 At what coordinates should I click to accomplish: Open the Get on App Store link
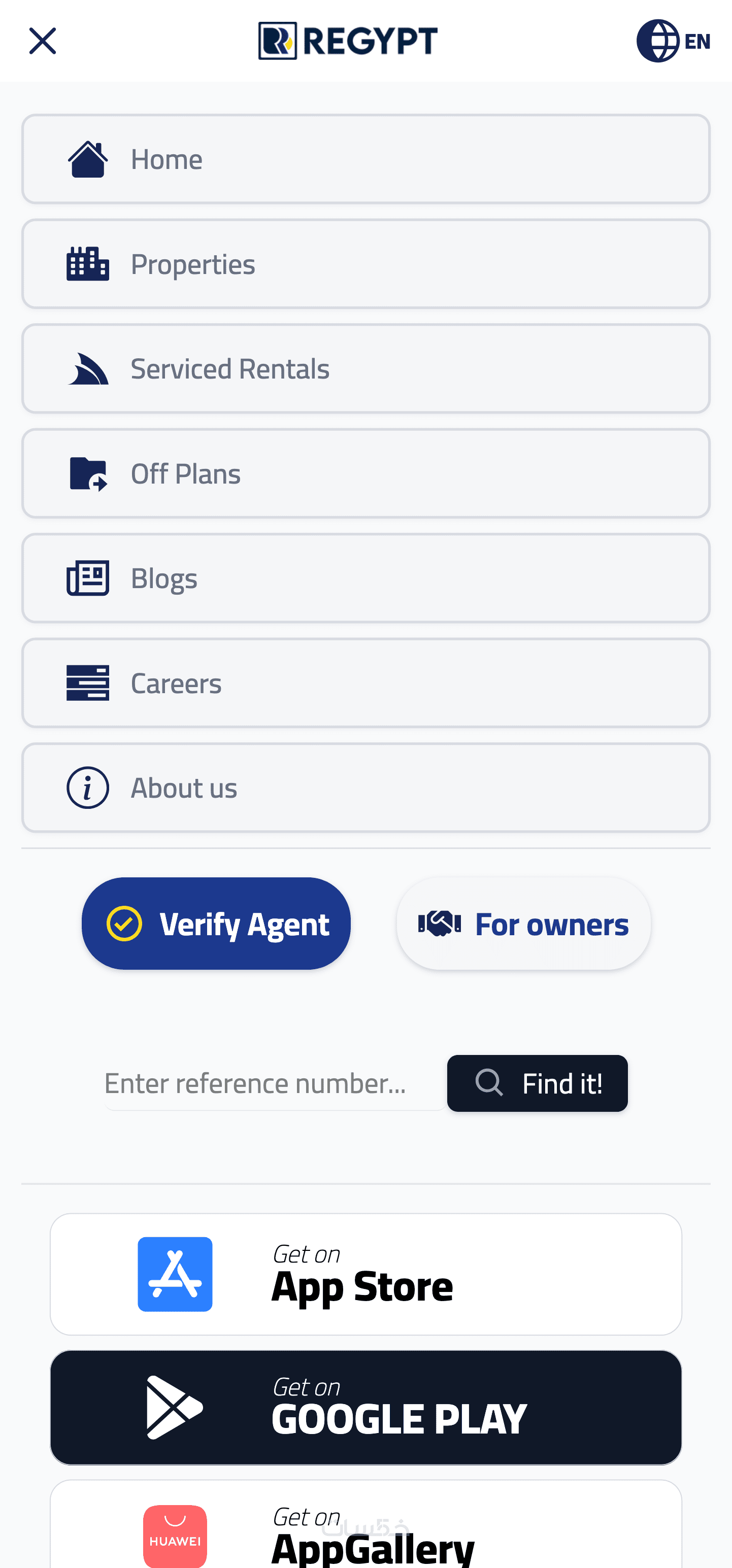[365, 1274]
